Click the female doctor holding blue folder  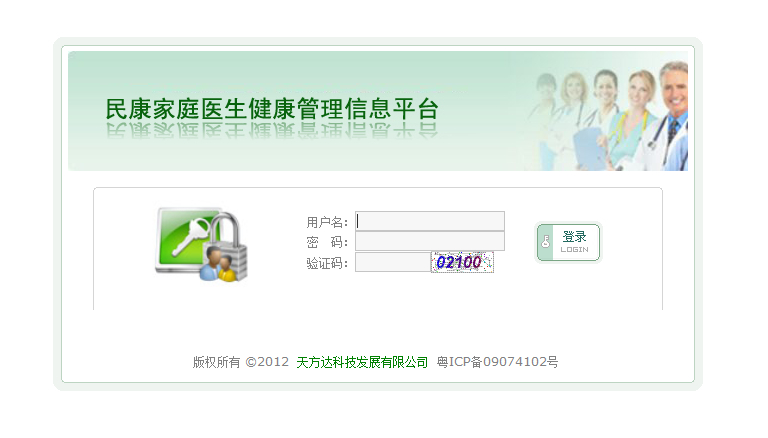coord(601,120)
